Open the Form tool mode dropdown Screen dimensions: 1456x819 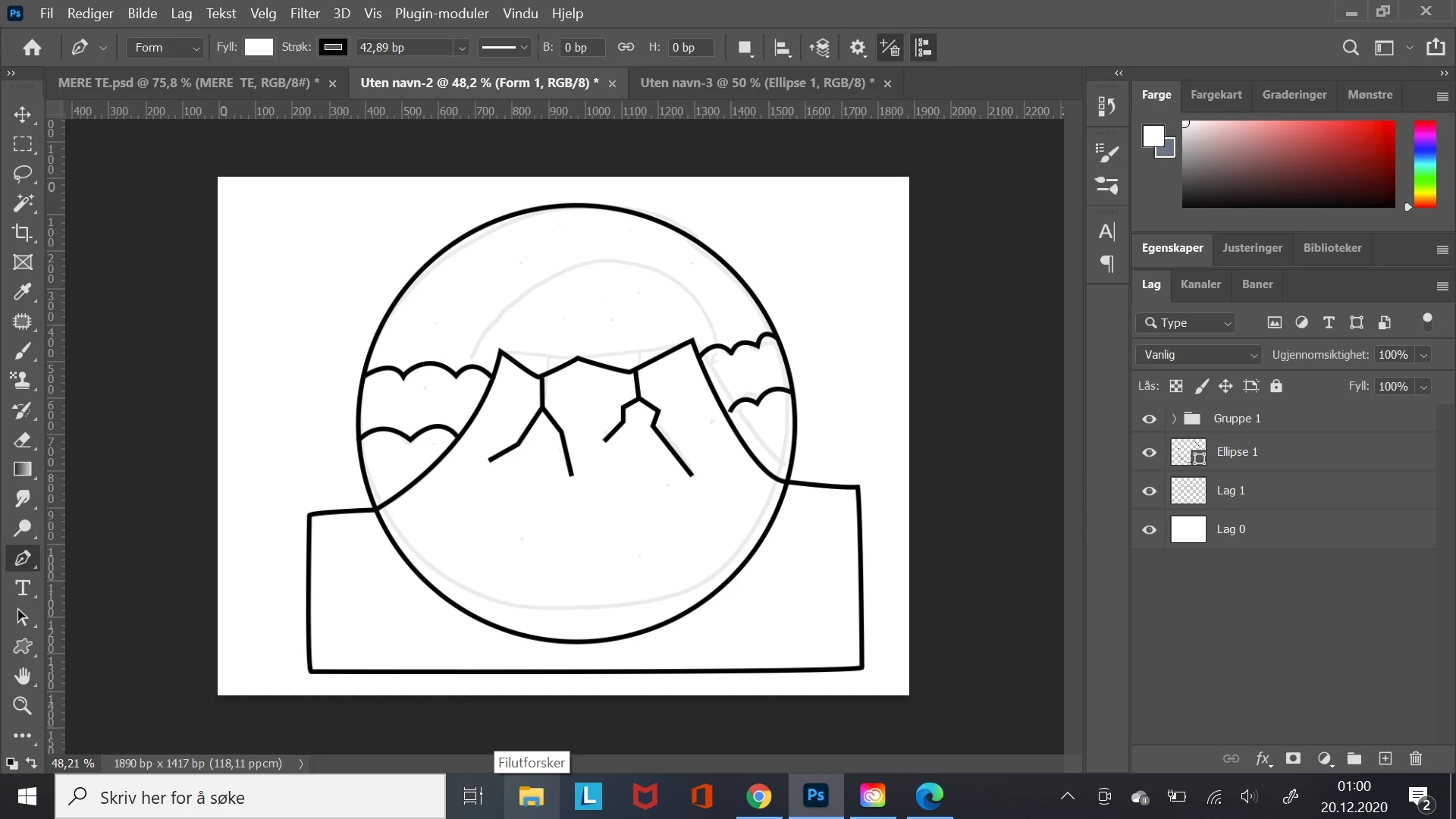(166, 48)
